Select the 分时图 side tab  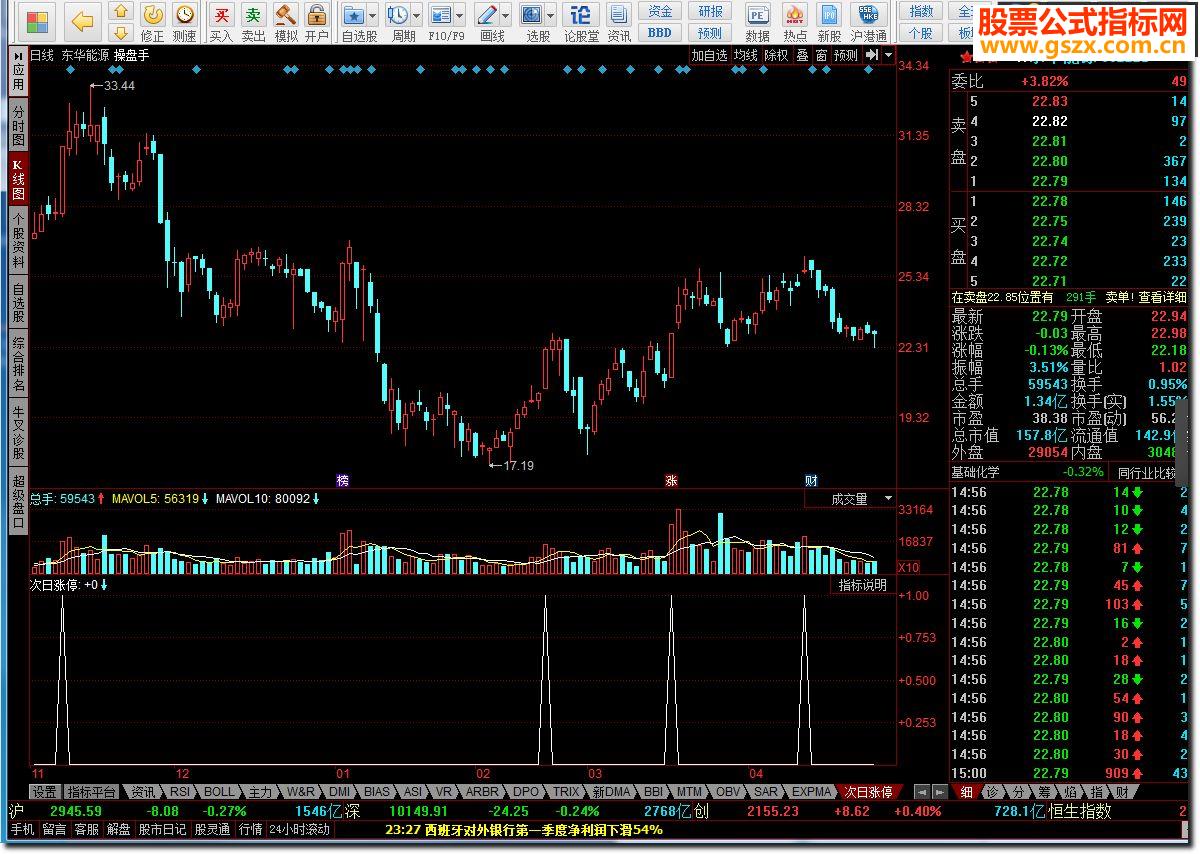[x=18, y=125]
